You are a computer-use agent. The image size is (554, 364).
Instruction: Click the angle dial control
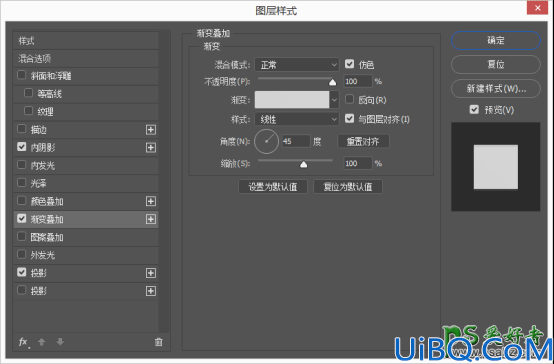coord(266,141)
